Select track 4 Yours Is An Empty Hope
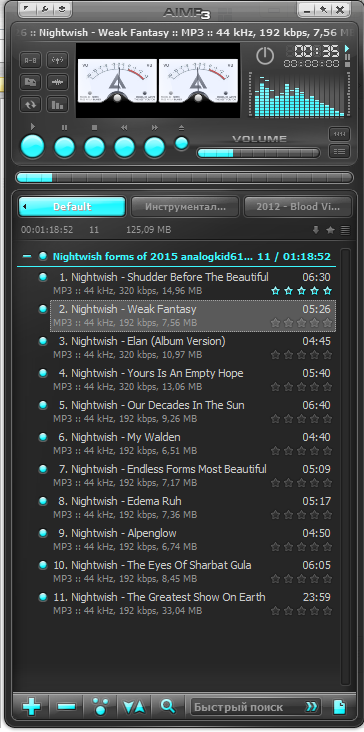 pos(193,380)
